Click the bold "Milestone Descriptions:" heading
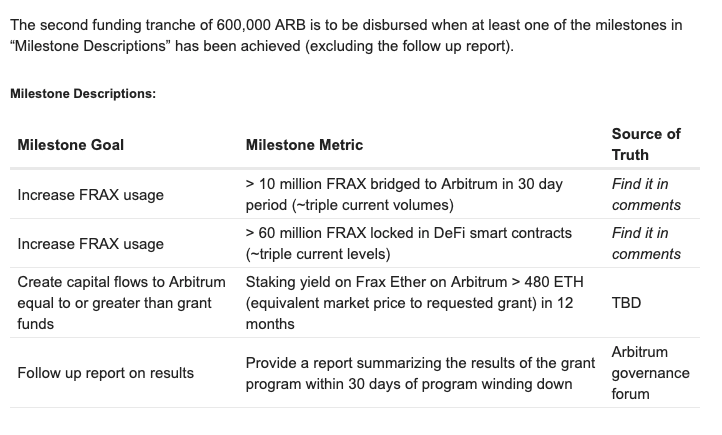The width and height of the screenshot is (722, 435). (x=83, y=94)
